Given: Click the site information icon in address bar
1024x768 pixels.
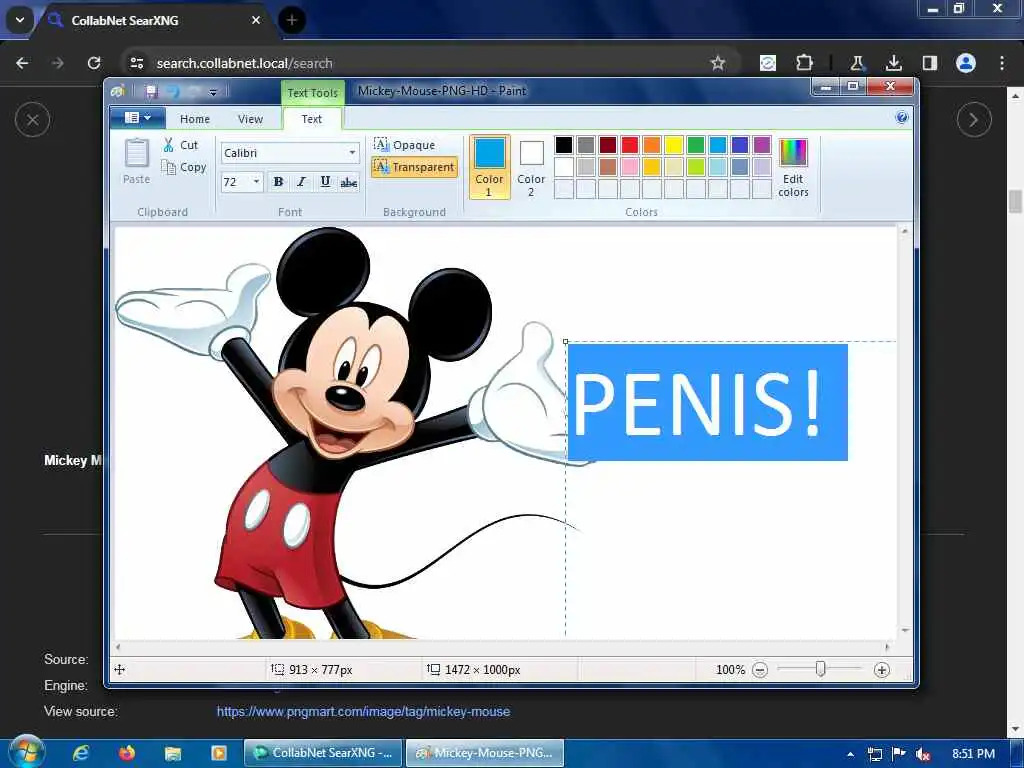Looking at the screenshot, I should tap(137, 63).
